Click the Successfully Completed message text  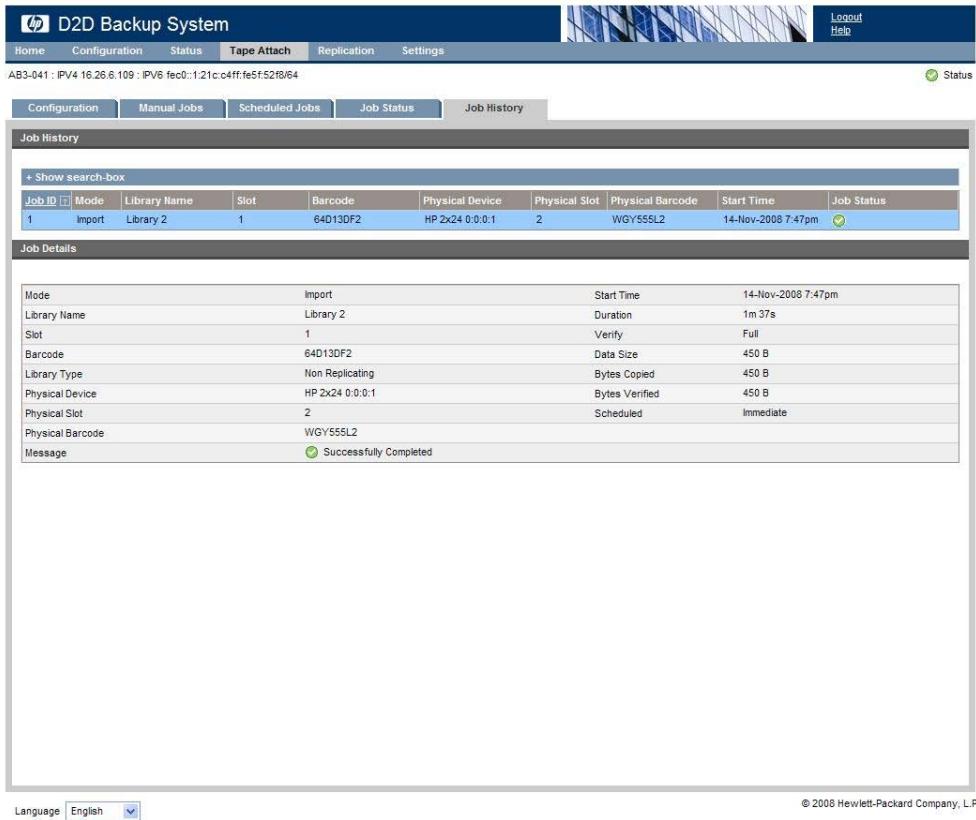pyautogui.click(x=377, y=452)
